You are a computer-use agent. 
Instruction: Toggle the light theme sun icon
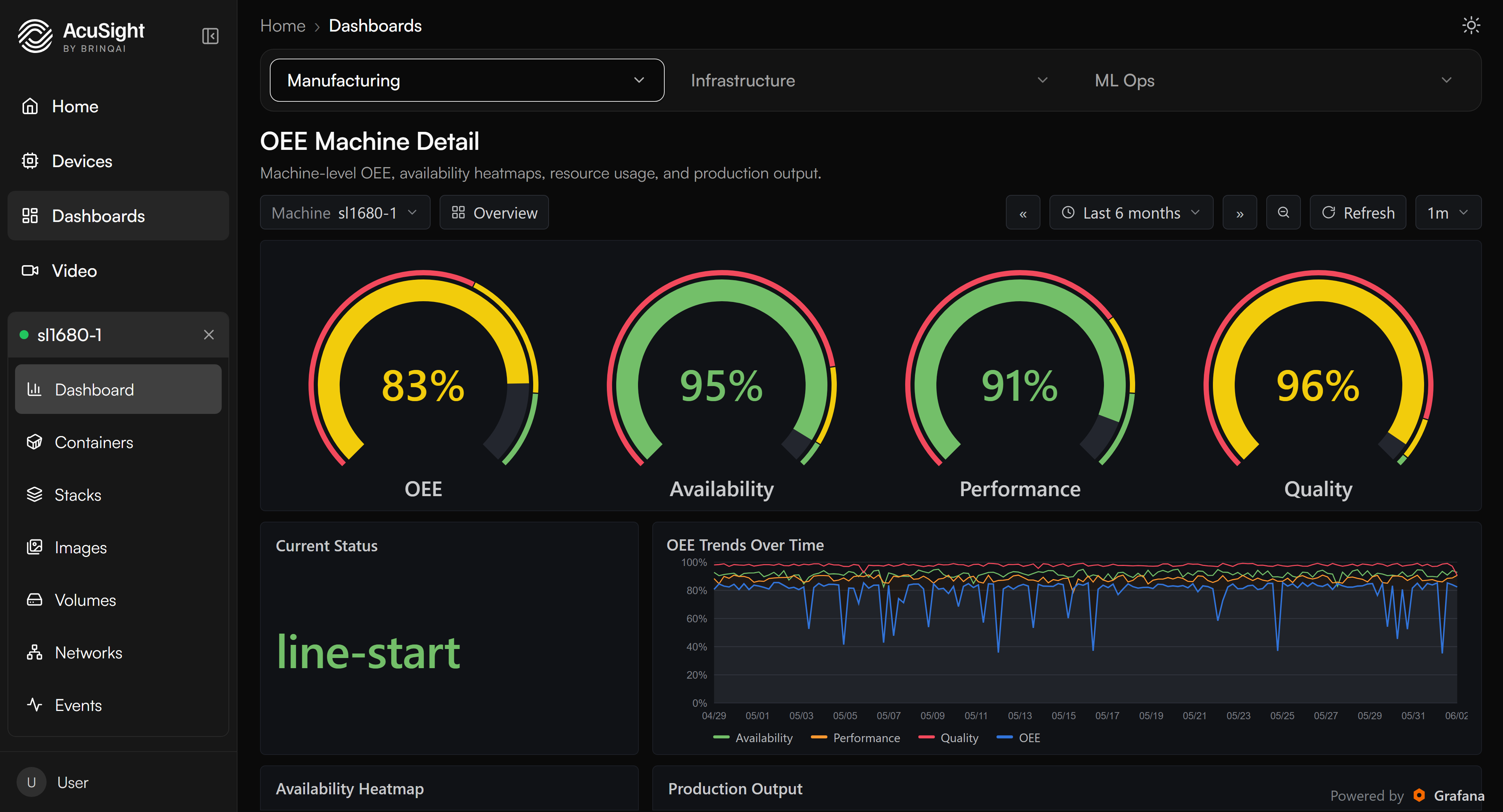tap(1471, 26)
